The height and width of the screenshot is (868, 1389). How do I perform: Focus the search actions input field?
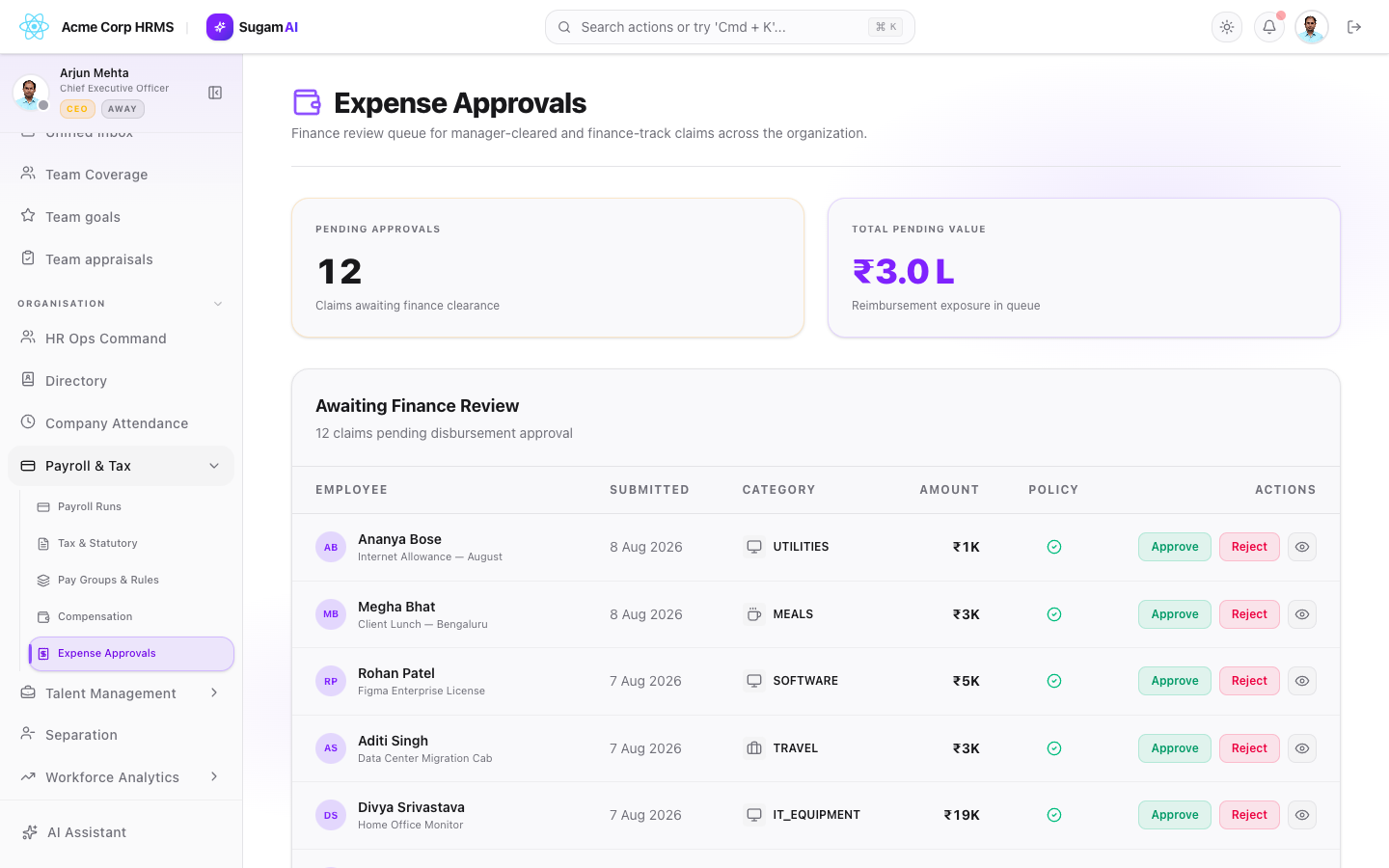coord(729,27)
